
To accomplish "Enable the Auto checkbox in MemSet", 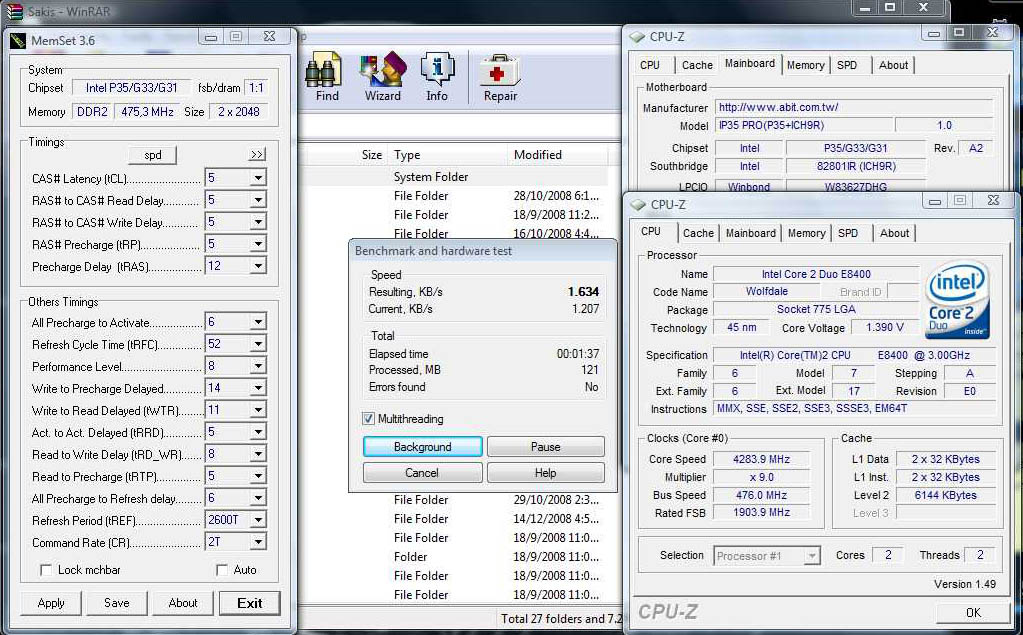I will coord(222,570).
